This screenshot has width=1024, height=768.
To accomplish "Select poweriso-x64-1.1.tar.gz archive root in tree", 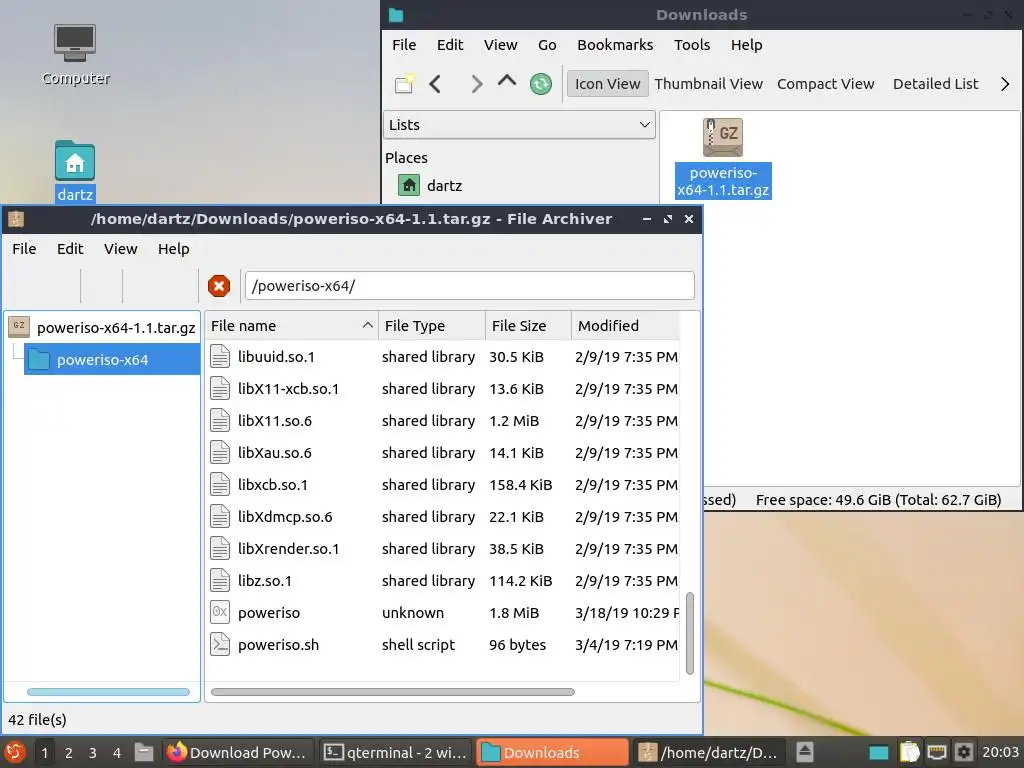I will [x=103, y=327].
